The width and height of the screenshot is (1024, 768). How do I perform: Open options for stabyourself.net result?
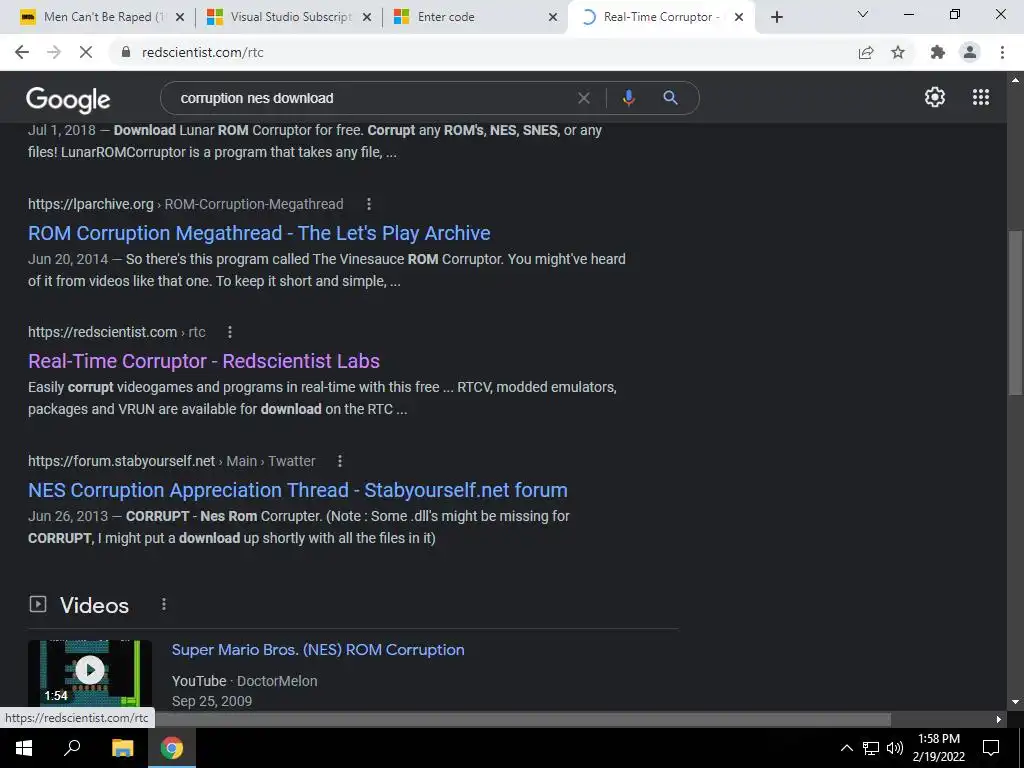pyautogui.click(x=340, y=461)
